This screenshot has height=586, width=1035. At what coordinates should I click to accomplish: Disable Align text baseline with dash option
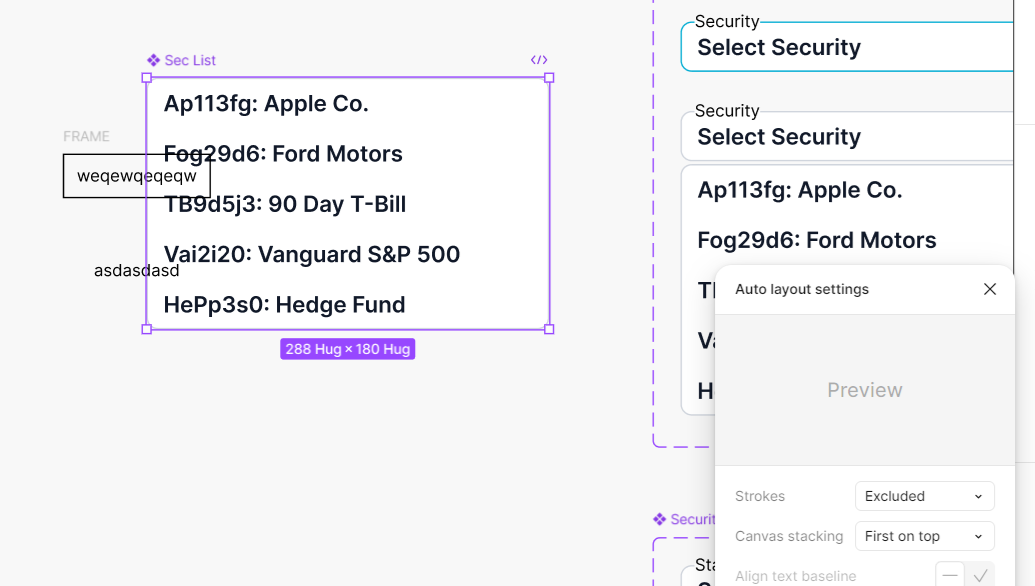(x=951, y=576)
